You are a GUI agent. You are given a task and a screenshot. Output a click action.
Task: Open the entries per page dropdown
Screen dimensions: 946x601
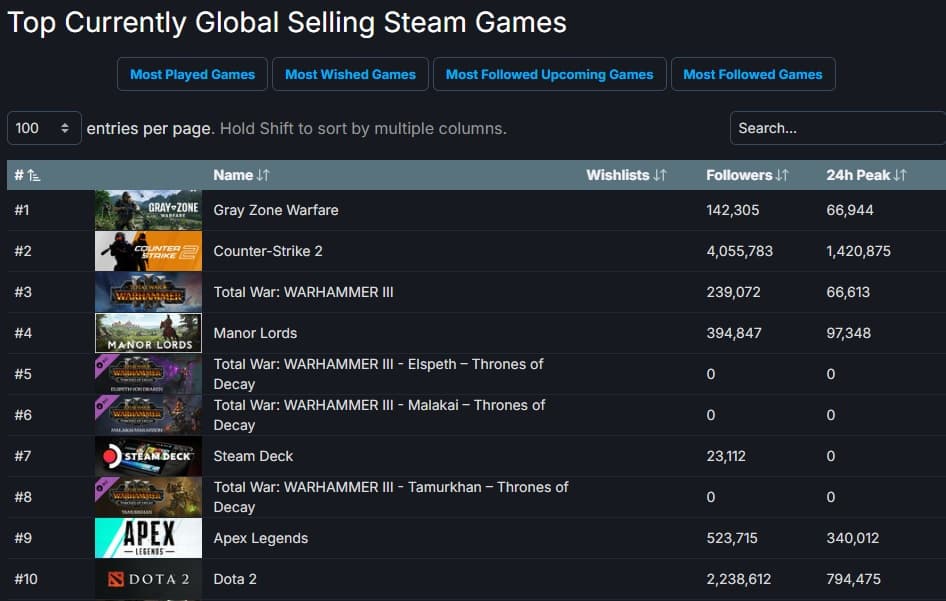pyautogui.click(x=44, y=128)
